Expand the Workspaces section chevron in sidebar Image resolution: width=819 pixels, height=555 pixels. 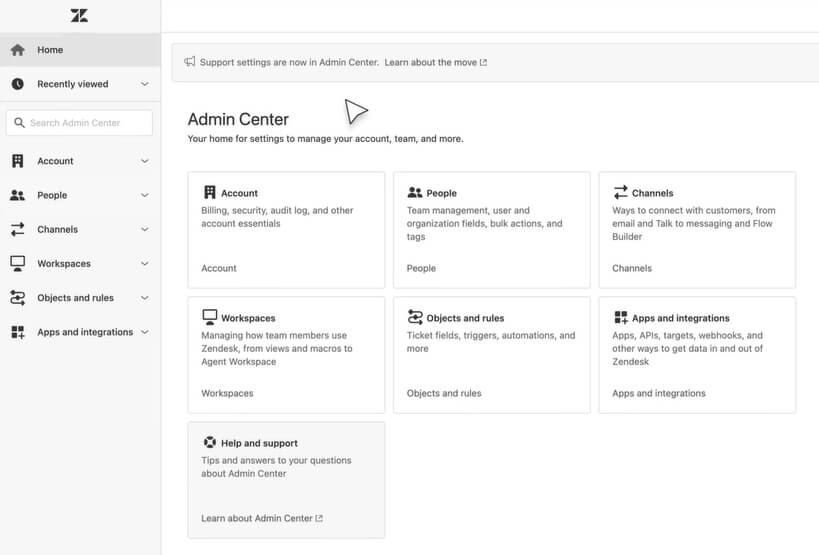(145, 264)
